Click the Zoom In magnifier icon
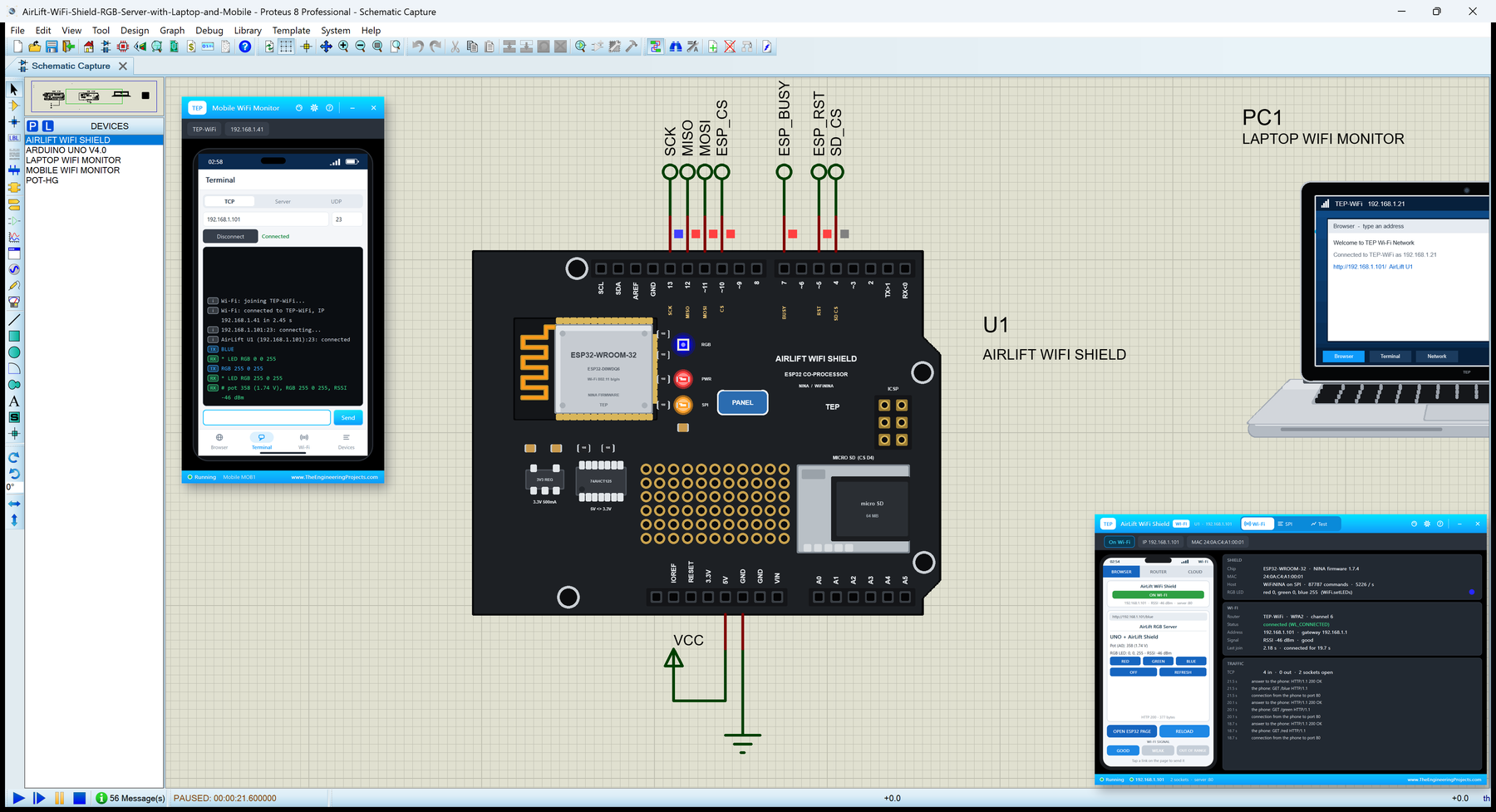The height and width of the screenshot is (812, 1496). [343, 47]
